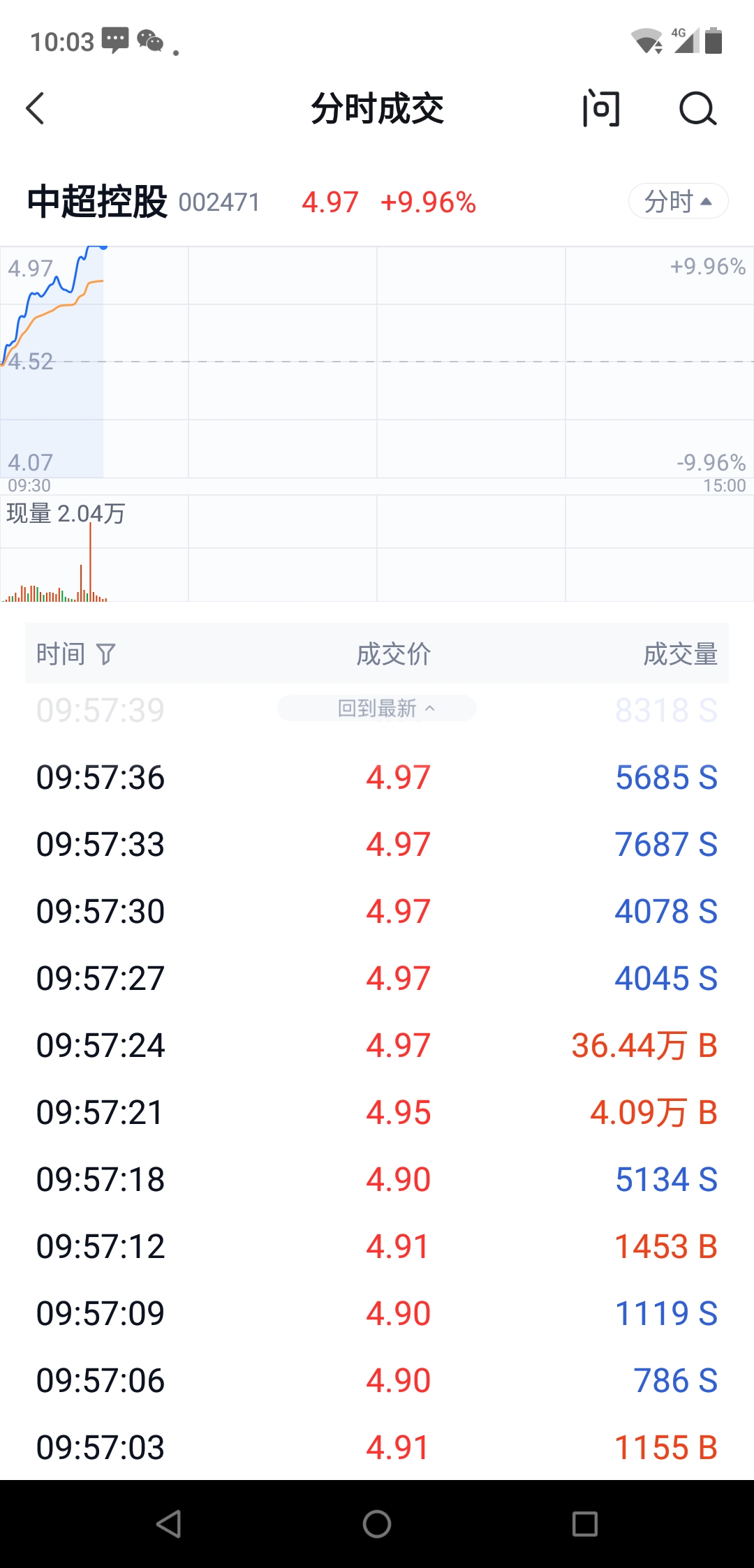The height and width of the screenshot is (1568, 754).
Task: Tap the 成交价 column header
Action: tap(393, 654)
